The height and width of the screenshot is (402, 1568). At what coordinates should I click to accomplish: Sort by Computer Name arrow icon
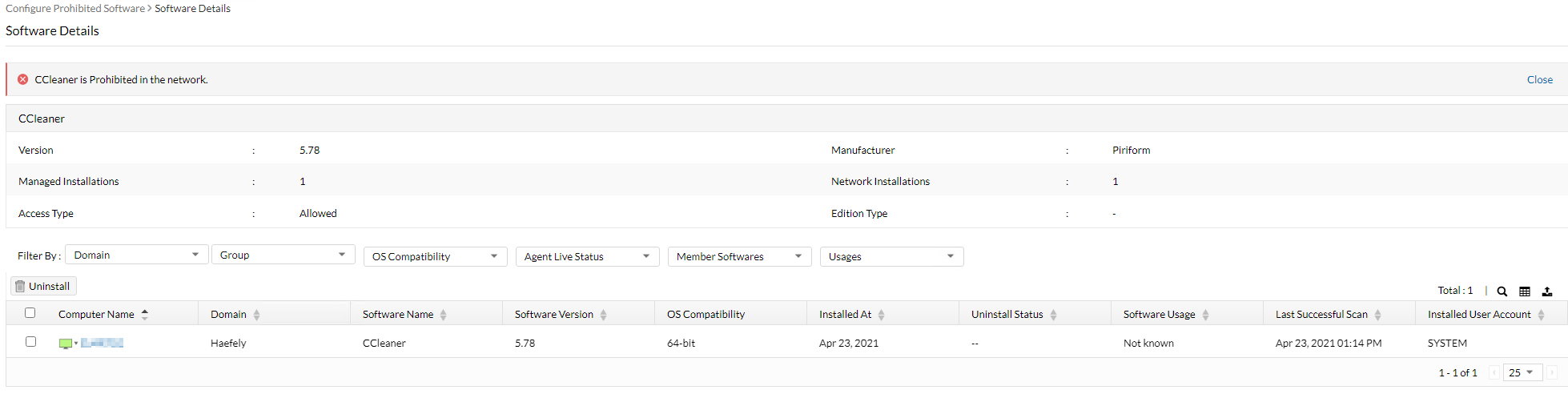coord(145,315)
